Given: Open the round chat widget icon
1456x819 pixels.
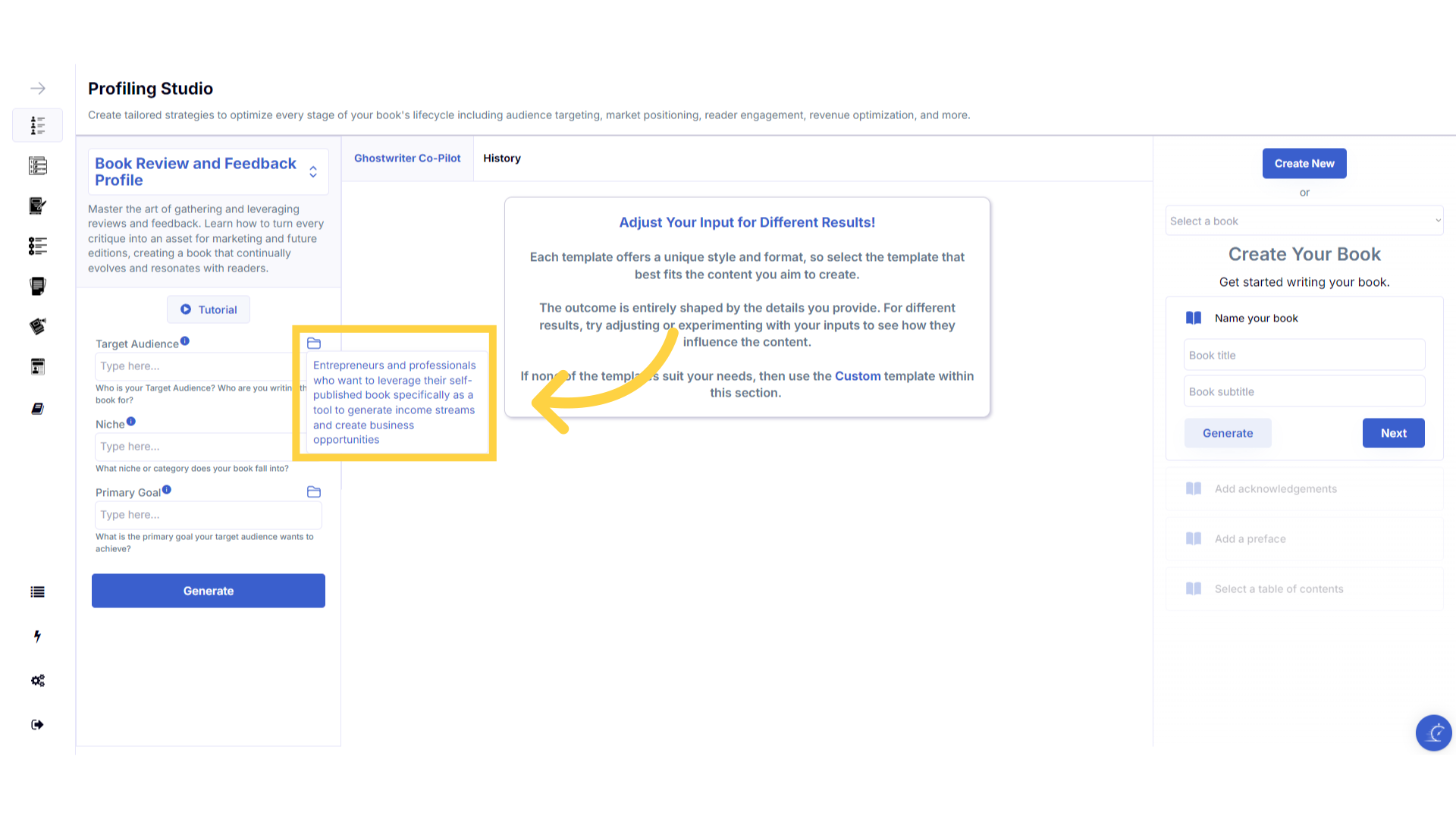Looking at the screenshot, I should point(1433,733).
